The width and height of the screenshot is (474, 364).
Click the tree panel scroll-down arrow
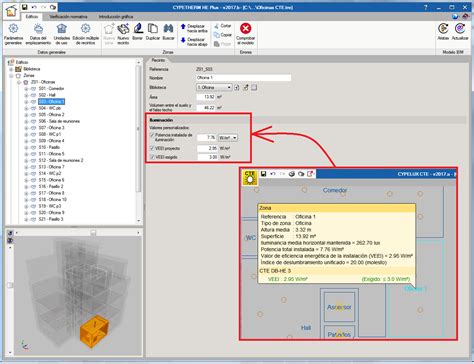(x=139, y=221)
